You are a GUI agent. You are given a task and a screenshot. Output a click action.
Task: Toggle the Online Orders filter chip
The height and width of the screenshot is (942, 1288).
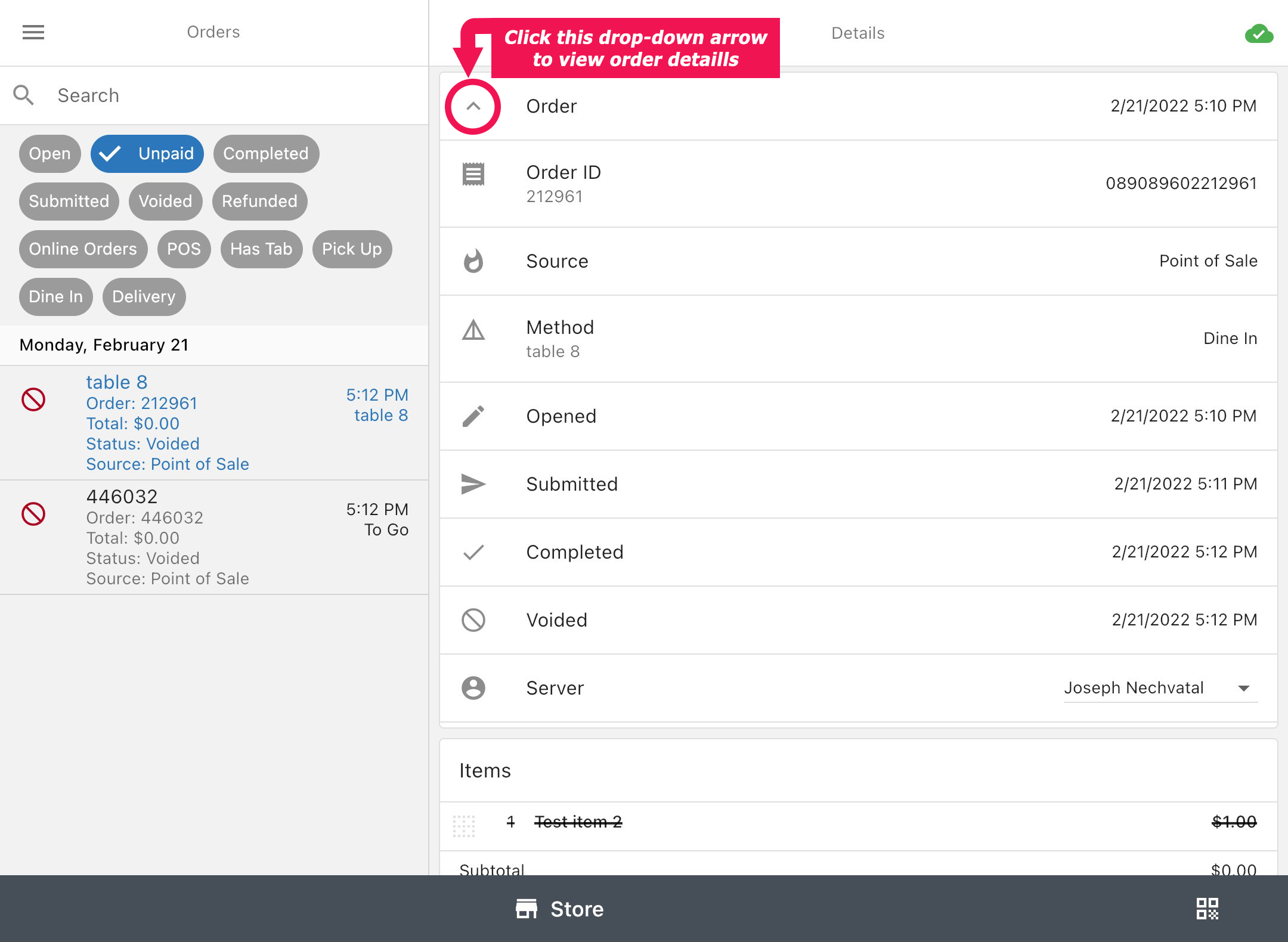click(x=83, y=249)
